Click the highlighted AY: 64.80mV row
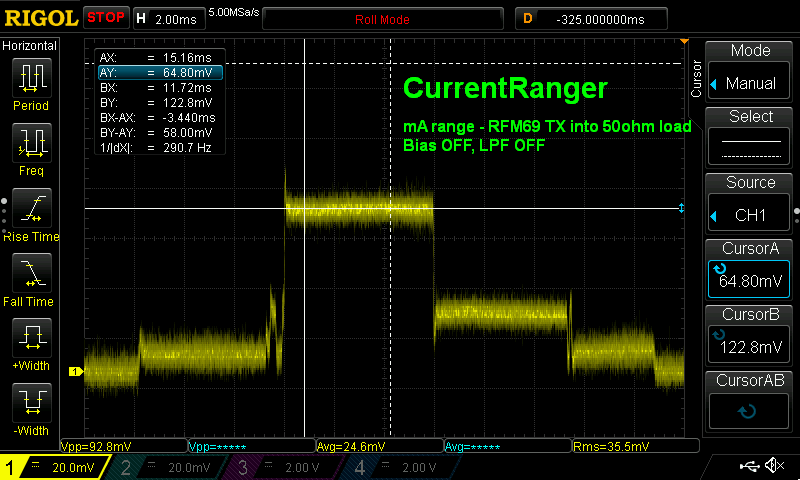Viewport: 800px width, 480px height. coord(160,72)
